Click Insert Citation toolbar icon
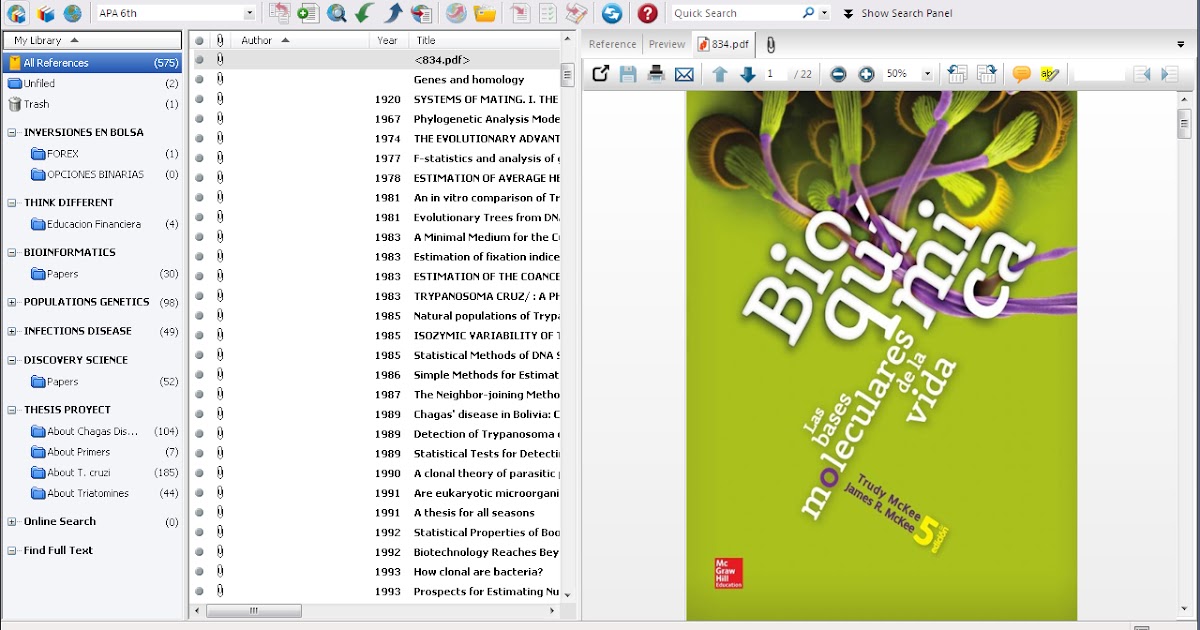Screen dimensions: 1200x630 (x=519, y=13)
